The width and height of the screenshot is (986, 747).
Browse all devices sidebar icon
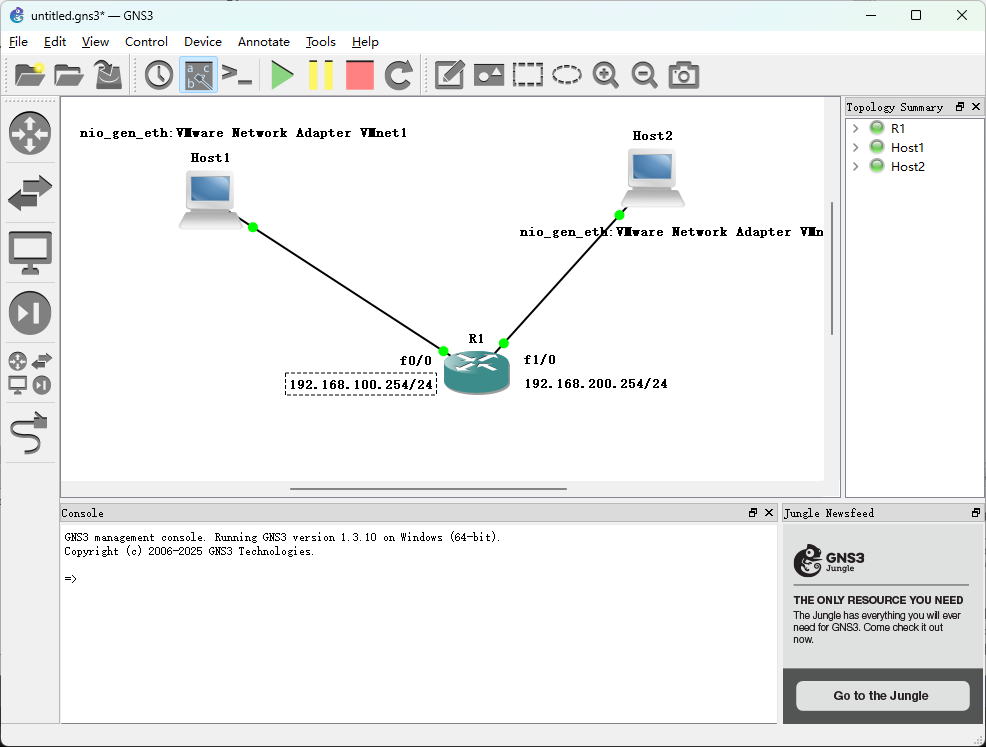pos(30,373)
